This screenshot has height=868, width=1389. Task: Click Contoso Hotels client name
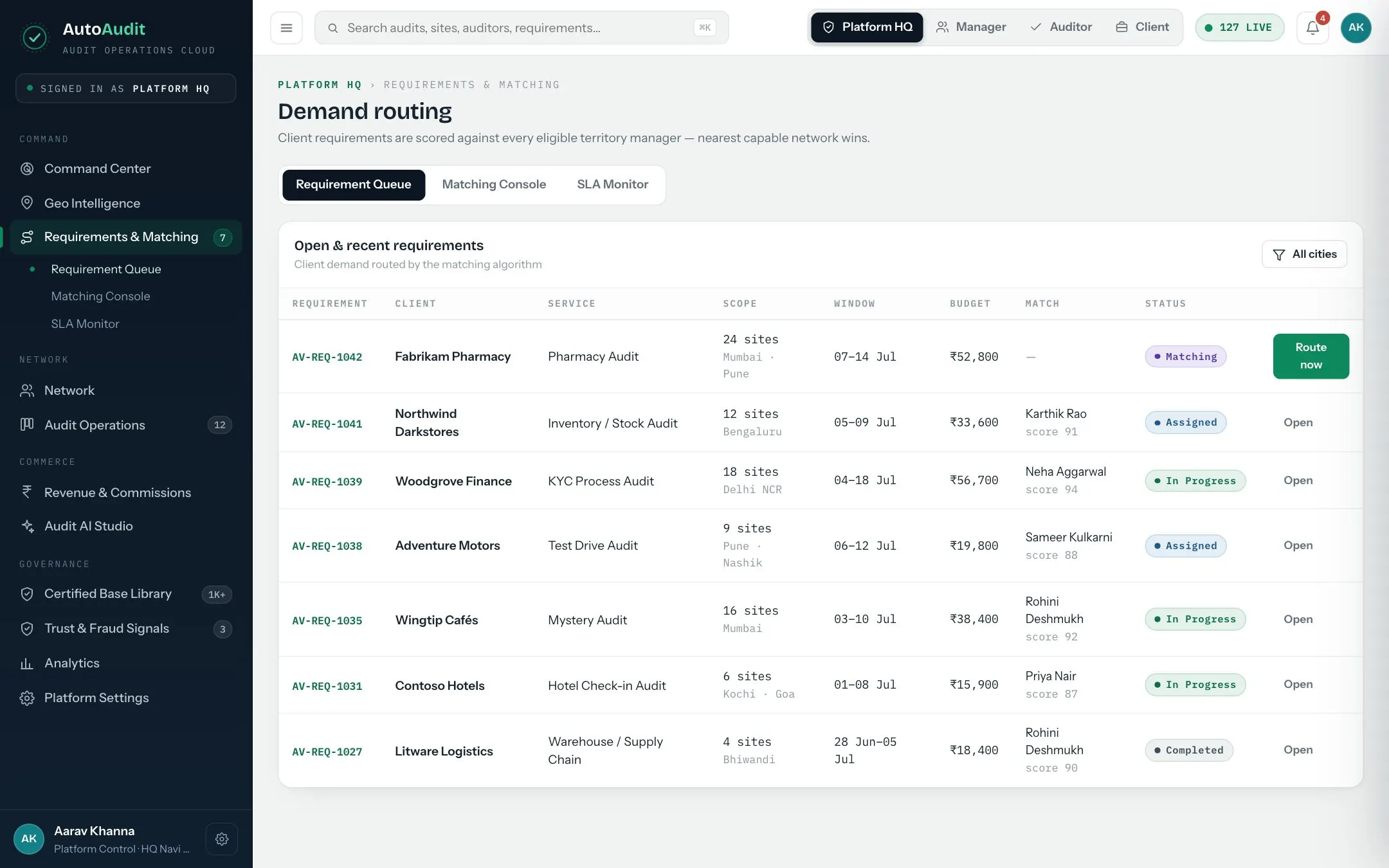439,686
